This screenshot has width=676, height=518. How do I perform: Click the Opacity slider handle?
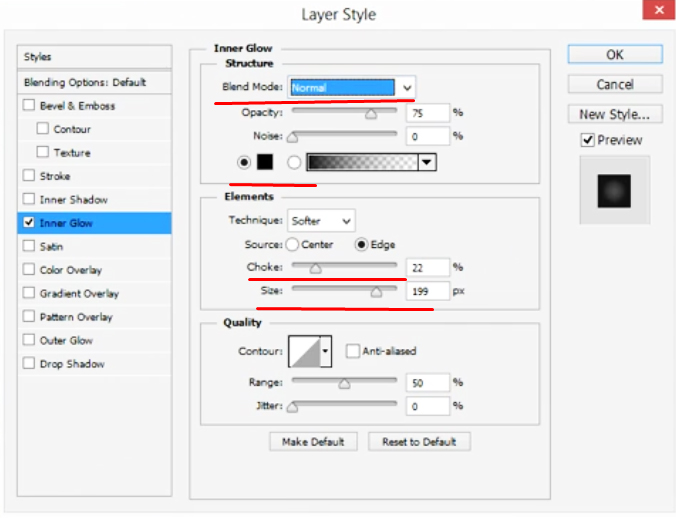[x=371, y=114]
